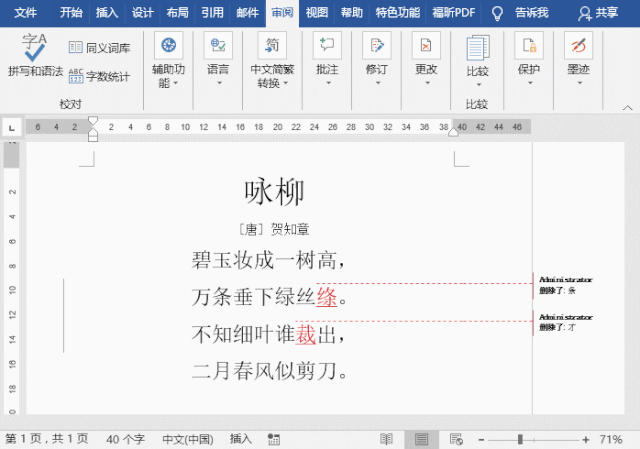Click the zoom in plus button

[586, 440]
